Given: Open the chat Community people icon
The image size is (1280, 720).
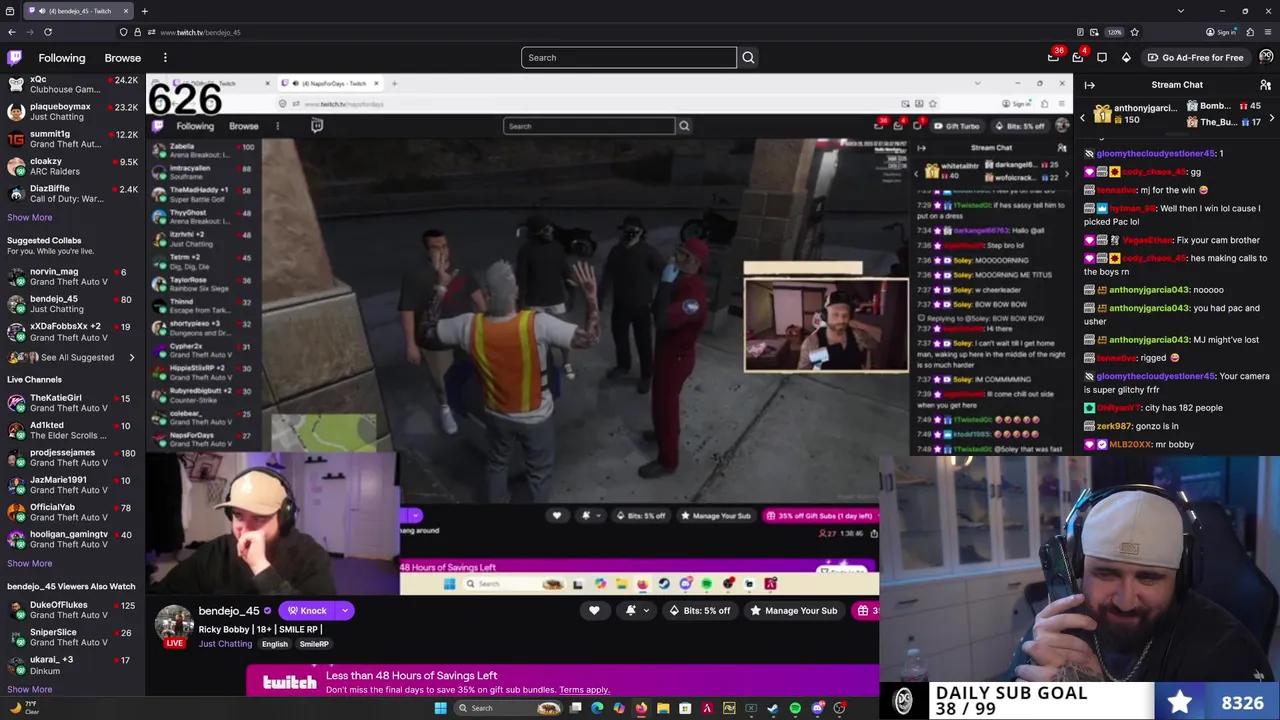Looking at the screenshot, I should pyautogui.click(x=1265, y=85).
